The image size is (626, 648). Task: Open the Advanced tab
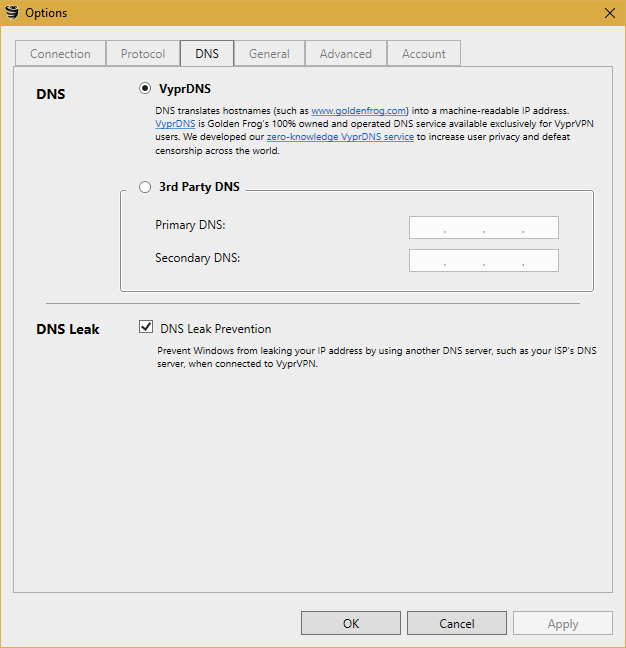(346, 53)
